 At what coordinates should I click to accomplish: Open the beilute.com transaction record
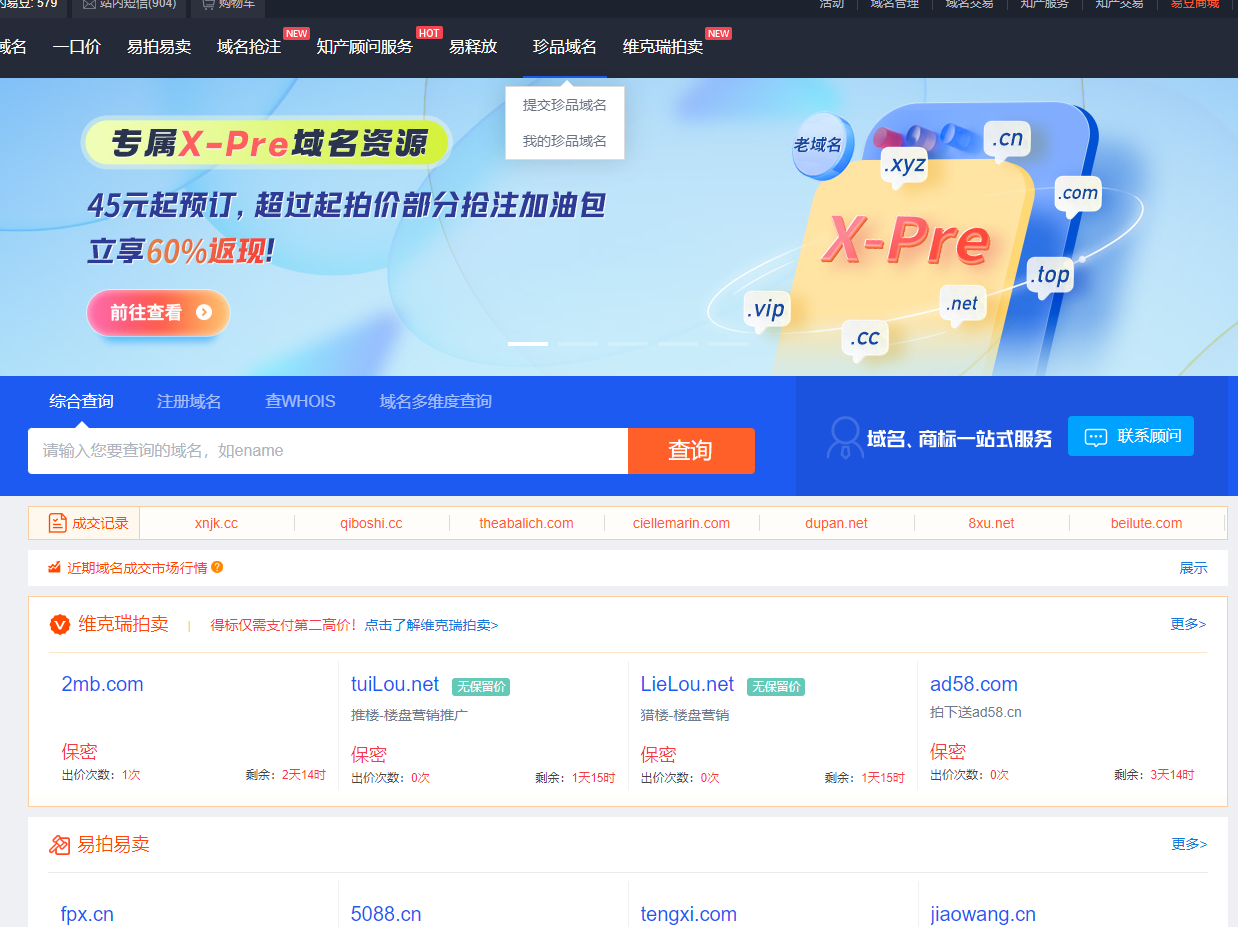pos(1146,523)
